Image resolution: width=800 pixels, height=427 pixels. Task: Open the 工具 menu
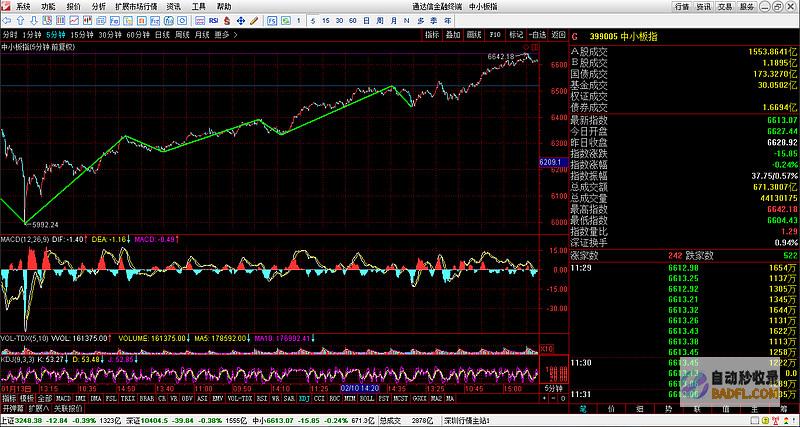click(198, 7)
